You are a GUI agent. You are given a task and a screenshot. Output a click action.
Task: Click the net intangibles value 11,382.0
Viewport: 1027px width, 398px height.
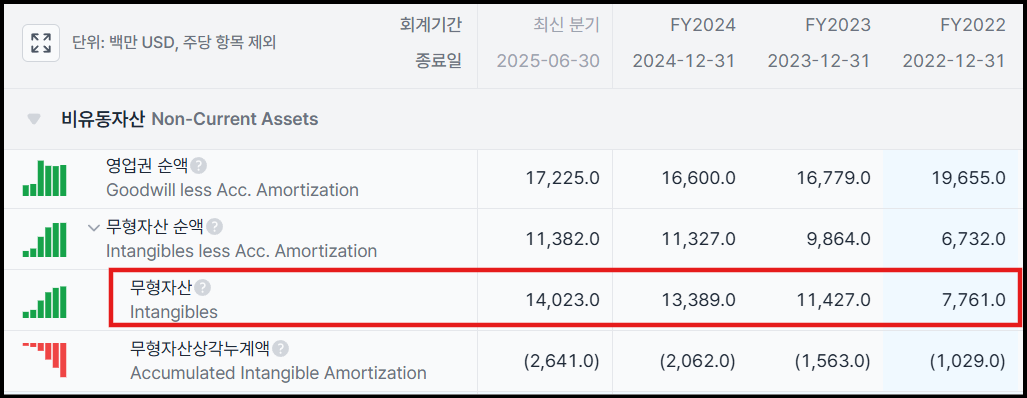click(563, 239)
